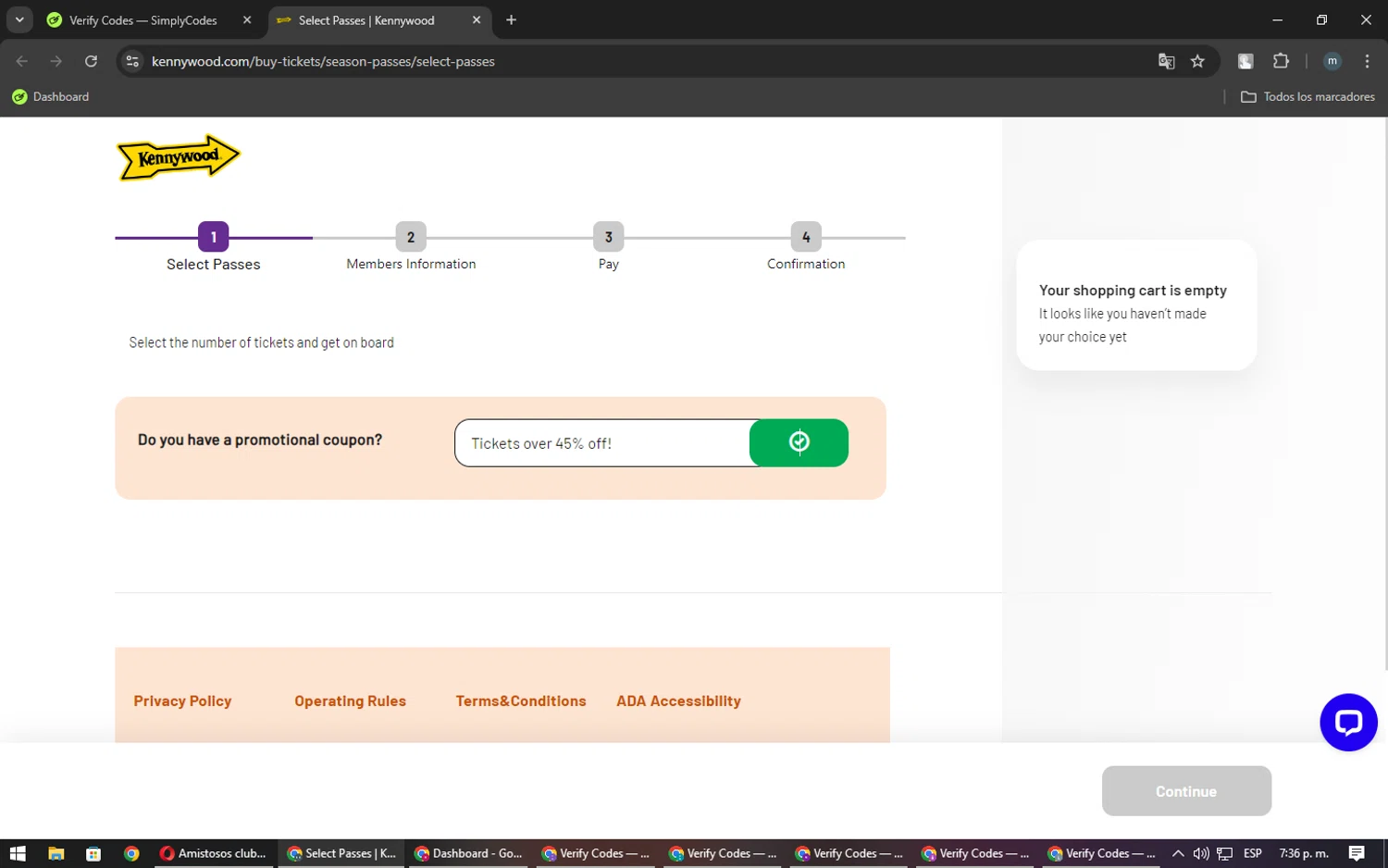Click the translate page icon
This screenshot has height=868, width=1388.
1166,61
